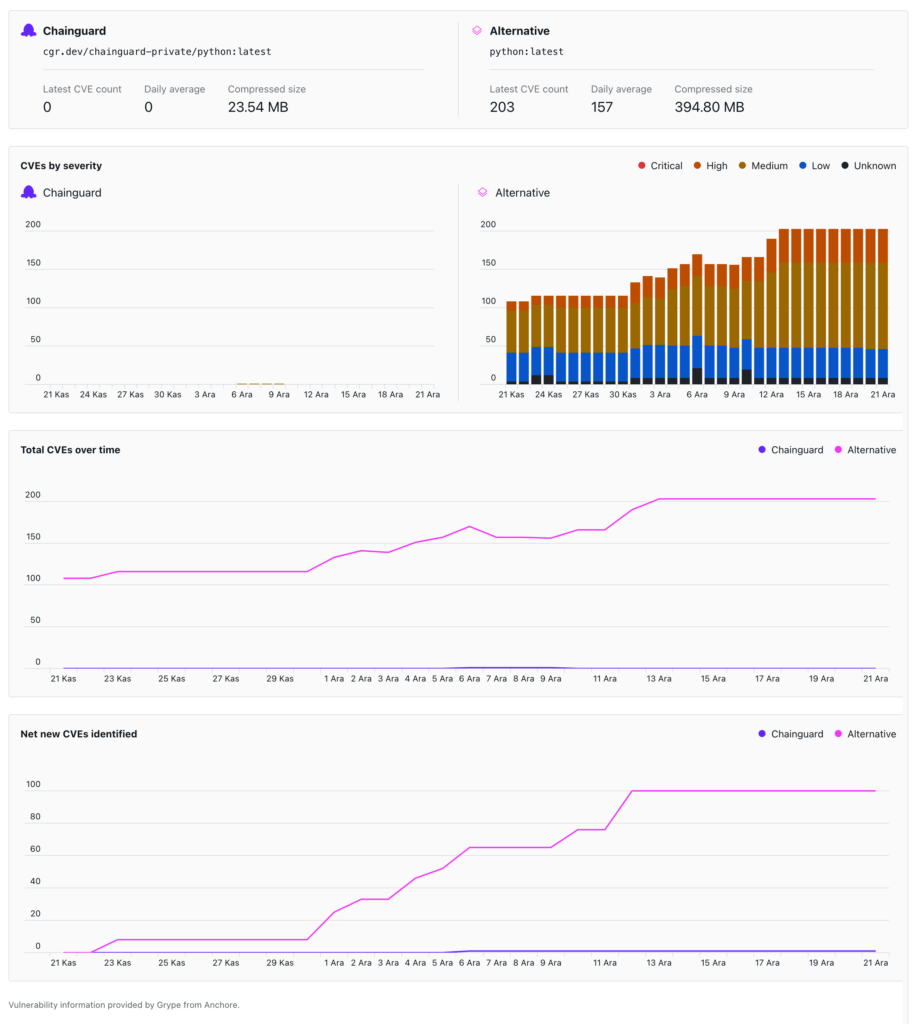Click the Chainguard octopus logo in summary header
This screenshot has width=916, height=1024.
coord(29,31)
